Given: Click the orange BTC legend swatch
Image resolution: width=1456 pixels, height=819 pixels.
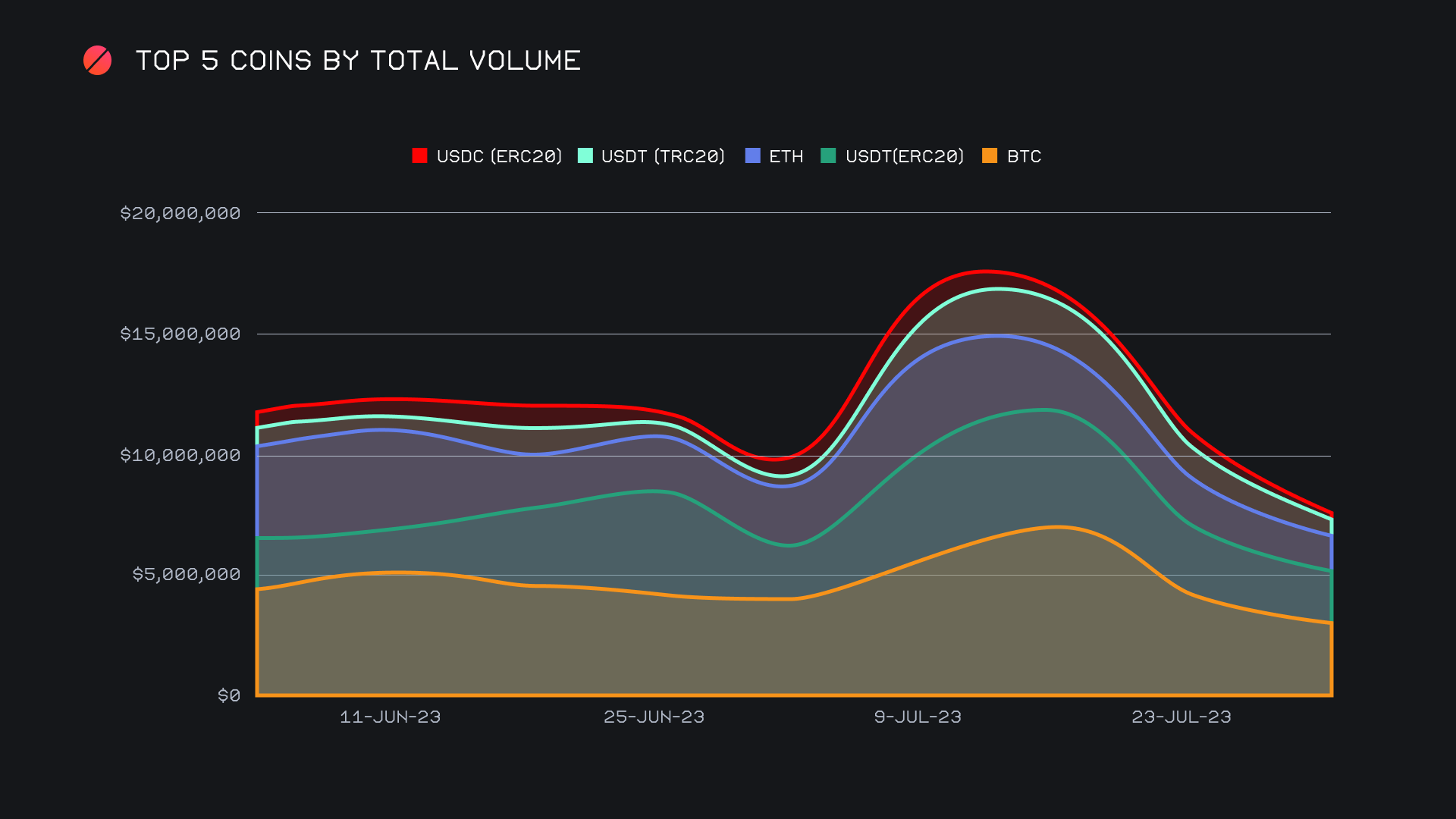Looking at the screenshot, I should (990, 156).
